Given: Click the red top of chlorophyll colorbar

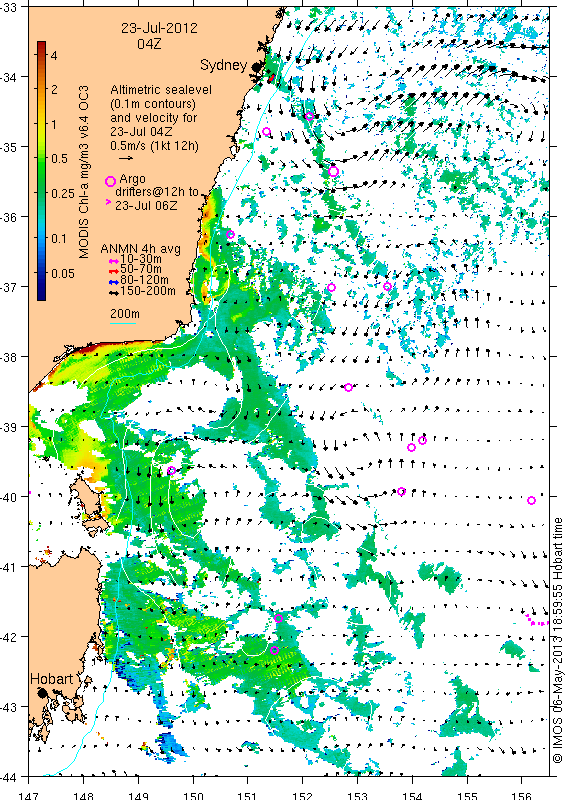Looking at the screenshot, I should pyautogui.click(x=42, y=45).
